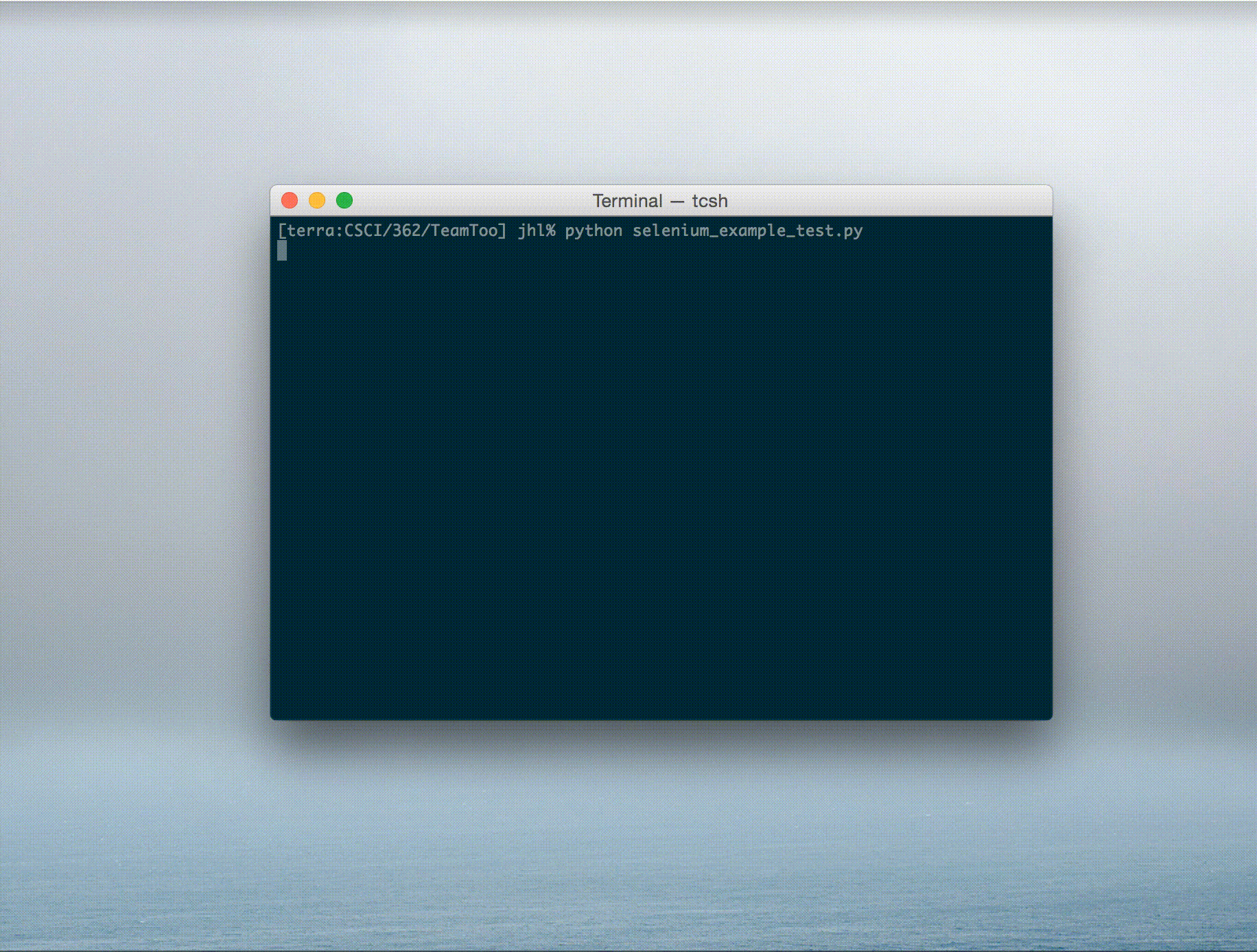Click the green zoom button to maximize

tap(344, 200)
